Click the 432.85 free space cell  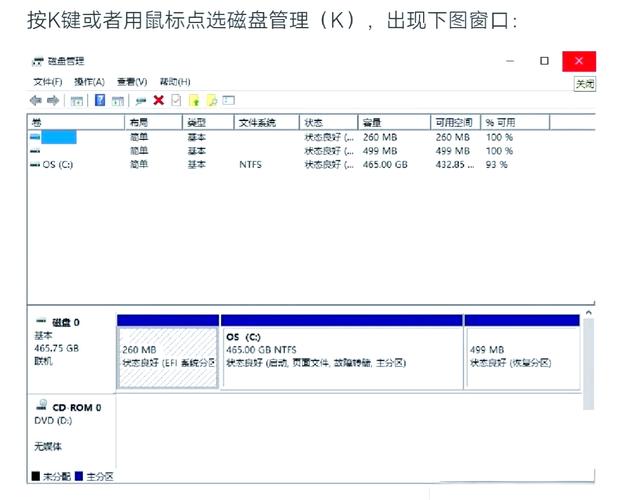tap(455, 164)
